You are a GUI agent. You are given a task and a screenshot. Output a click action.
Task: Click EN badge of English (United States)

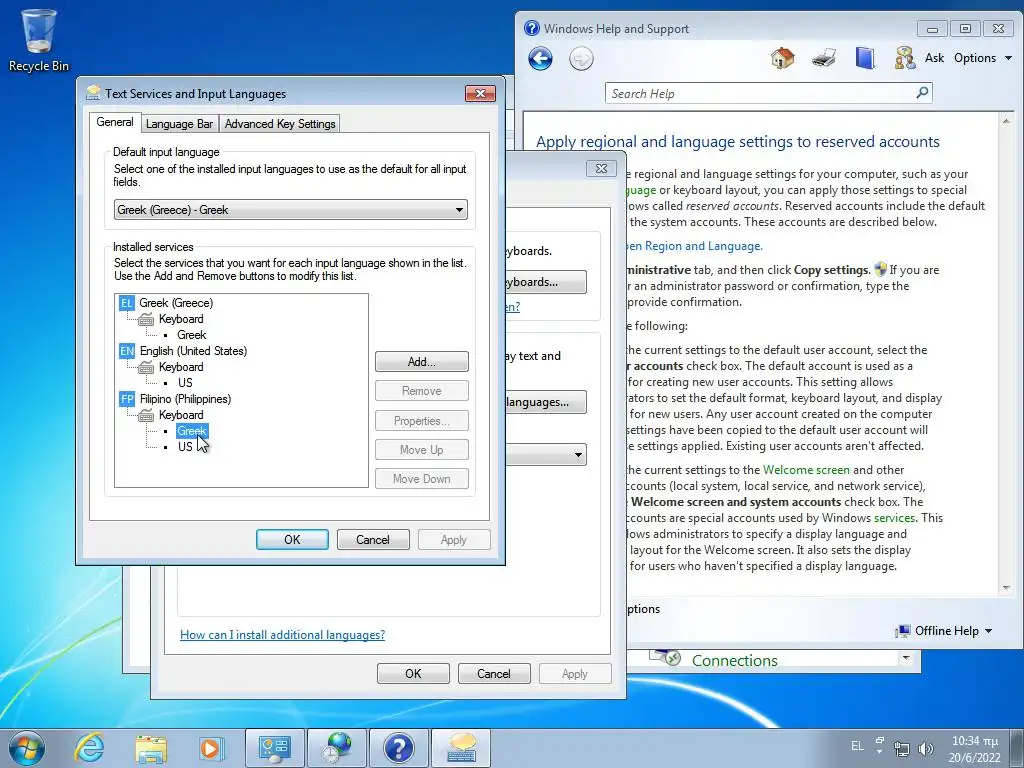(126, 351)
